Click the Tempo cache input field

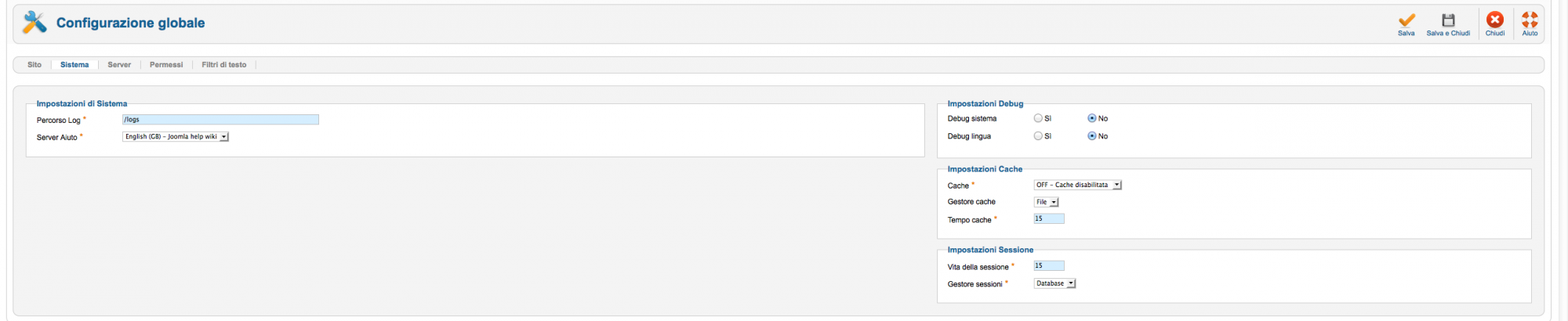[x=1049, y=219]
